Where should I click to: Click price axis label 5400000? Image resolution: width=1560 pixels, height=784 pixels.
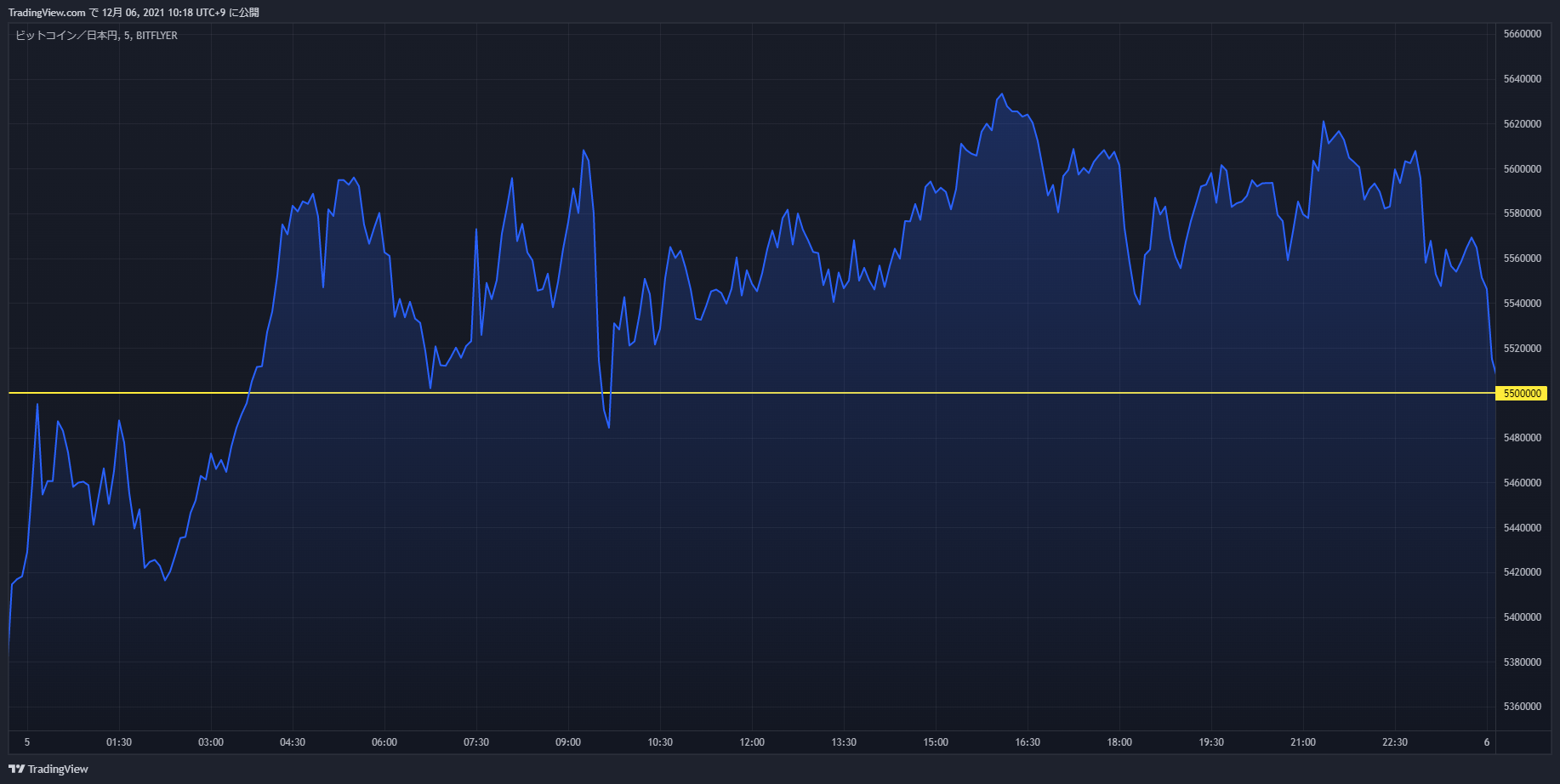(1522, 617)
